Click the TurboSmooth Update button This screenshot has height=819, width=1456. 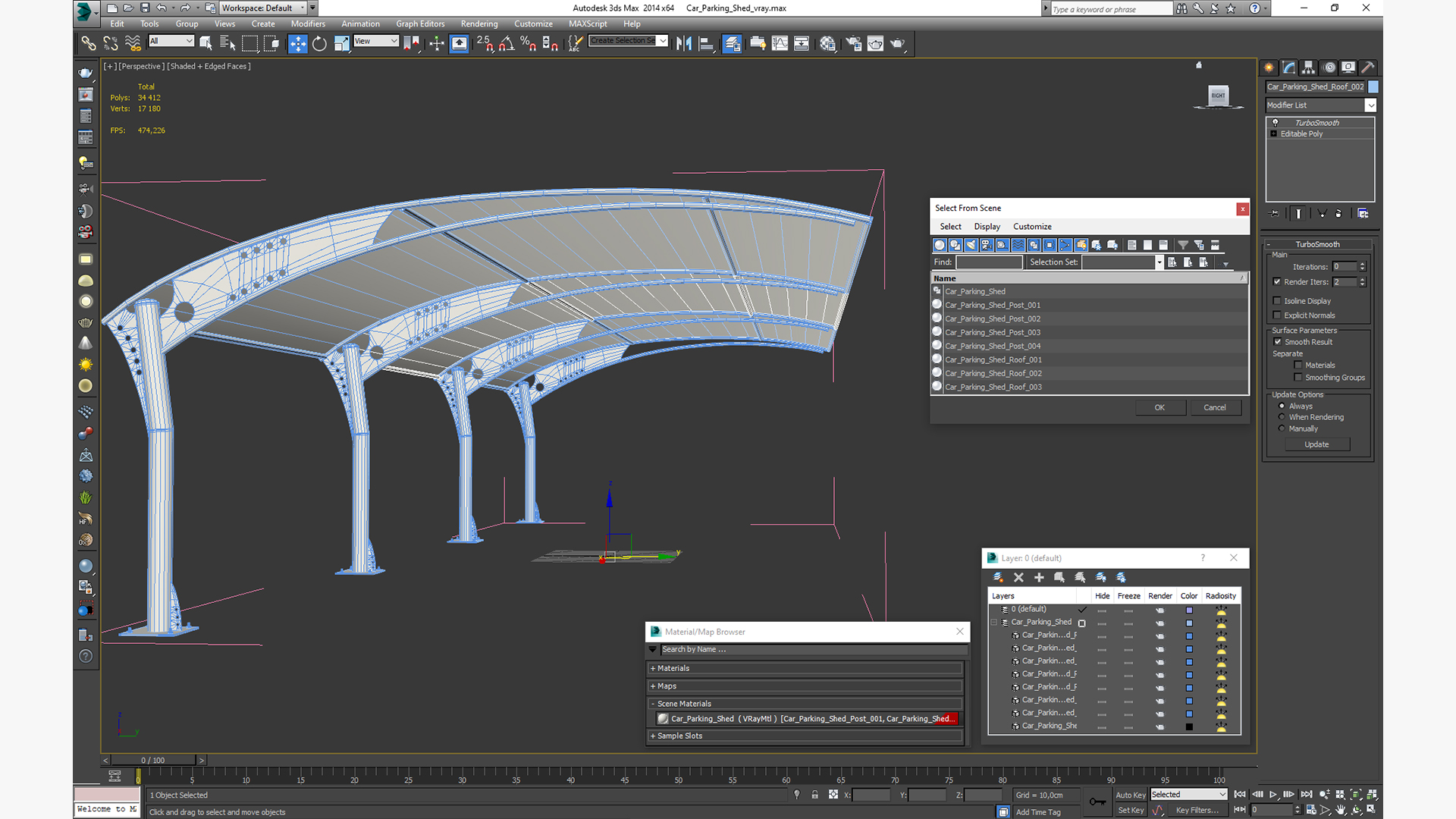coord(1316,444)
